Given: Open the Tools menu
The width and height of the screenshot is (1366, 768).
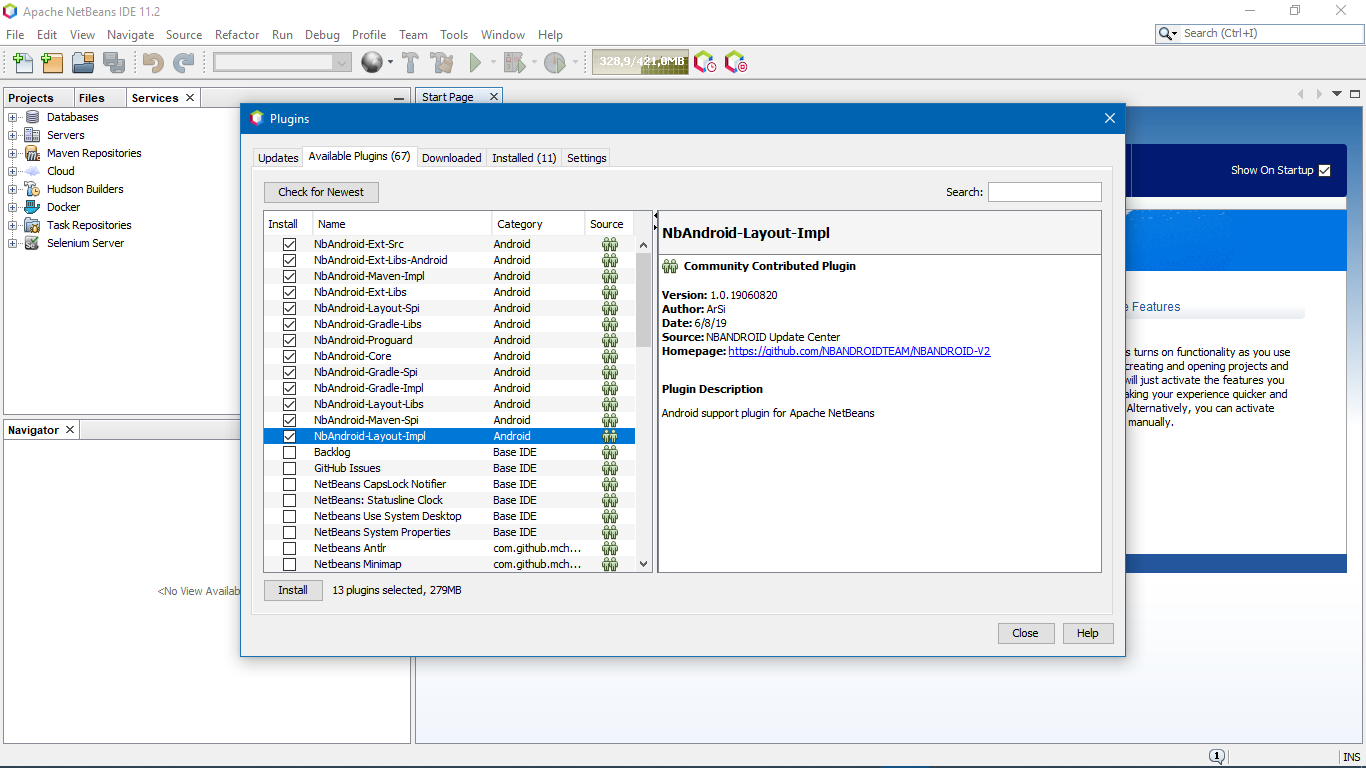Looking at the screenshot, I should pos(454,34).
